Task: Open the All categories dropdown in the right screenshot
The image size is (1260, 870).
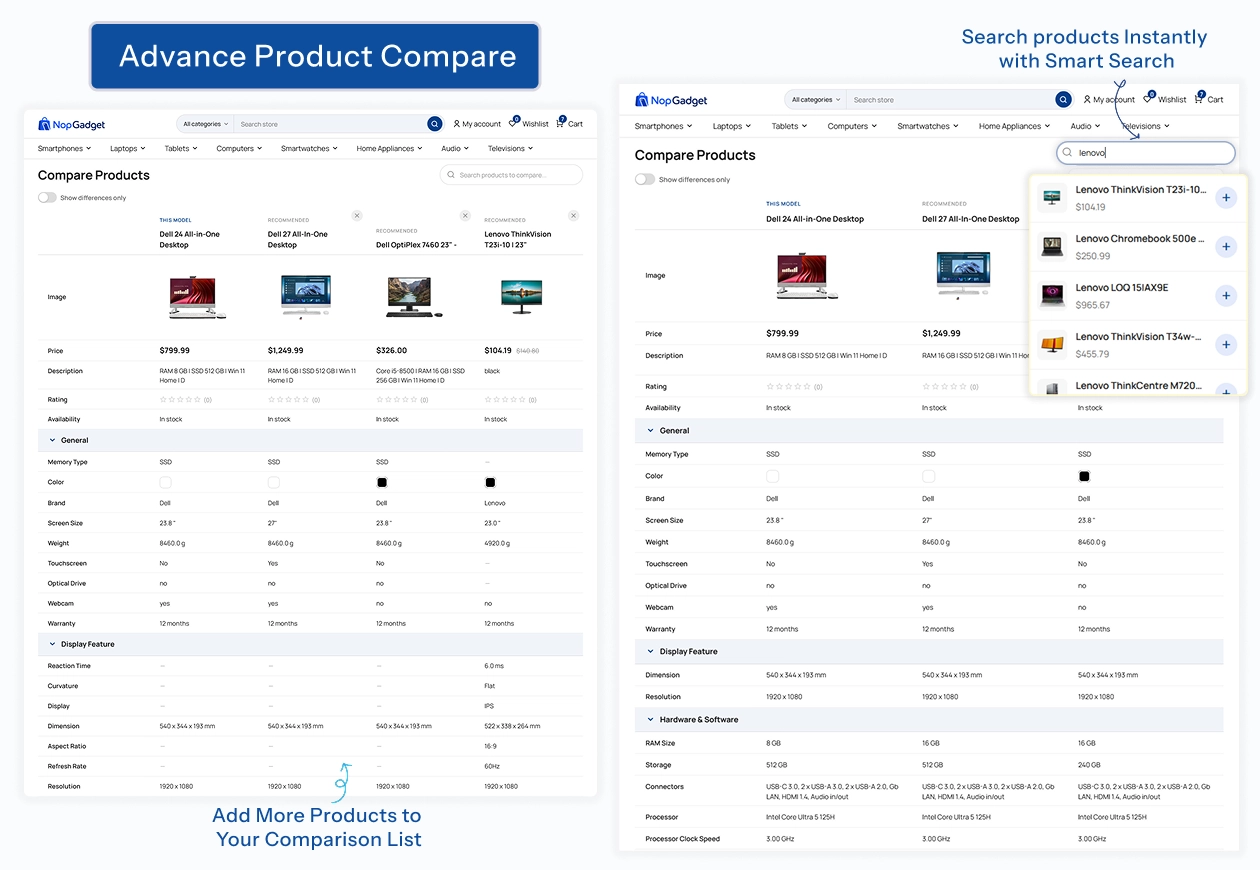Action: [816, 100]
